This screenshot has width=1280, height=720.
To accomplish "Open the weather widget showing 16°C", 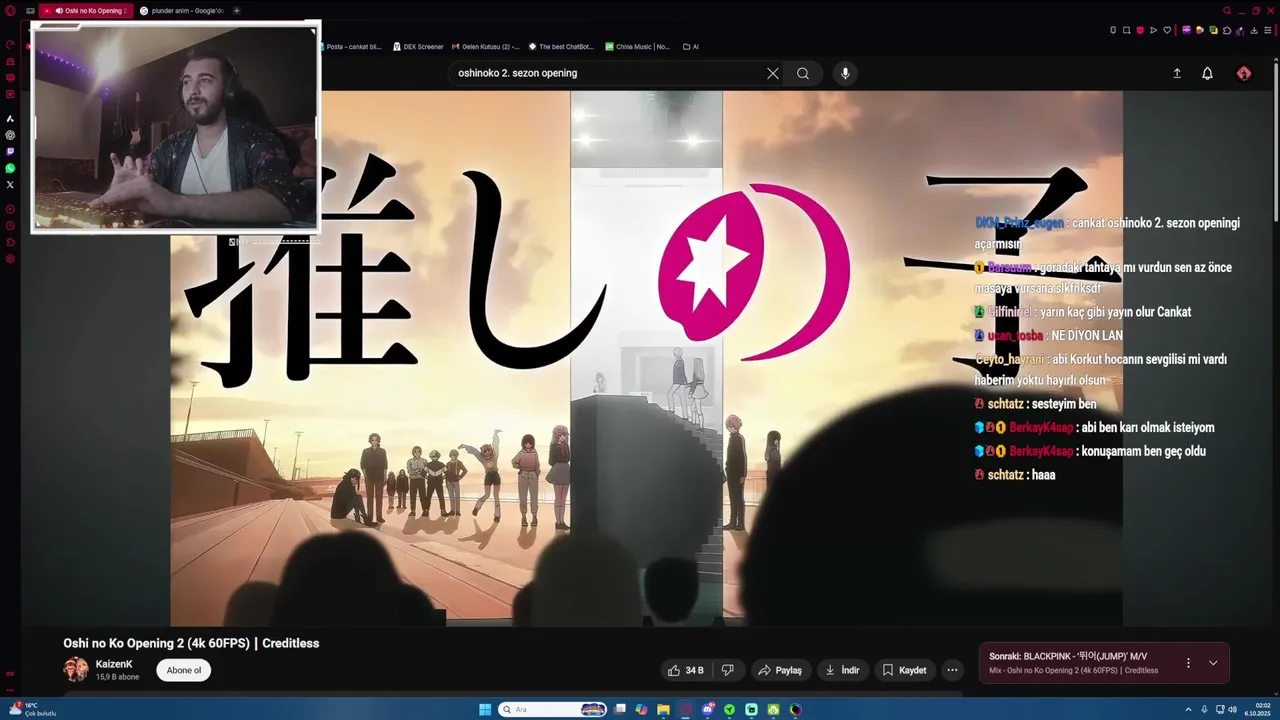I will pyautogui.click(x=32, y=709).
